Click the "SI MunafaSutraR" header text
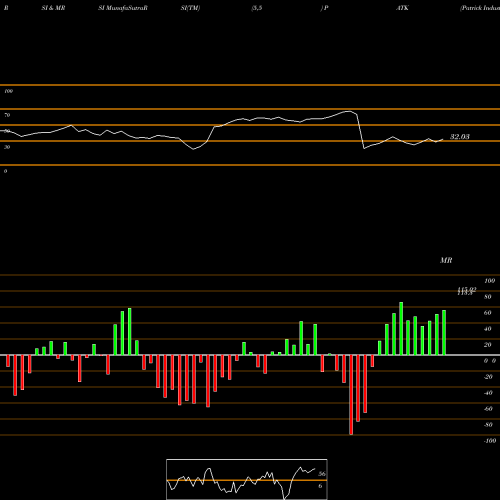The image size is (500, 500). point(123,8)
